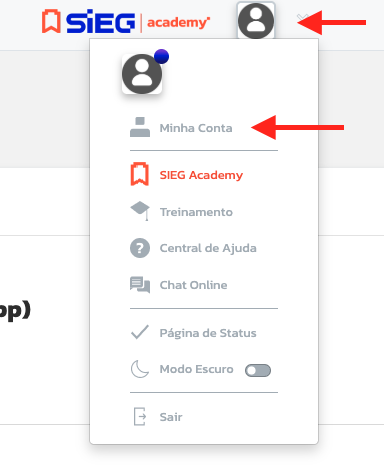This screenshot has width=384, height=474.
Task: Open the user avatar in the top bar
Action: click(256, 21)
